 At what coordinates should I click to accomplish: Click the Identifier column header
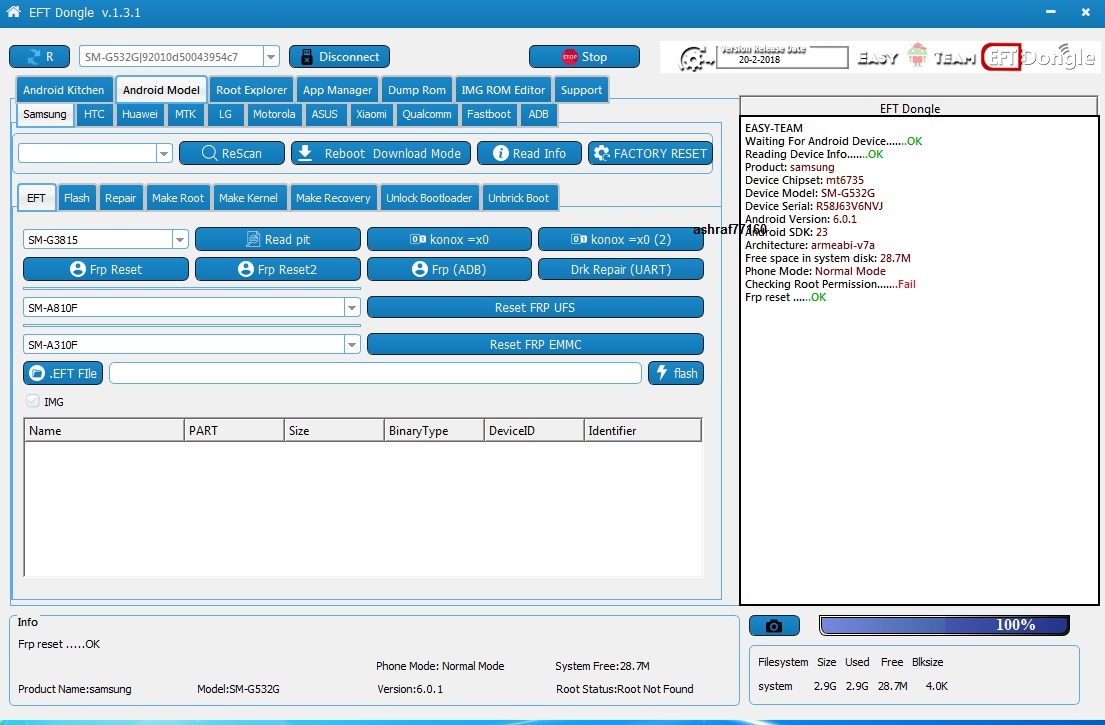coord(643,430)
